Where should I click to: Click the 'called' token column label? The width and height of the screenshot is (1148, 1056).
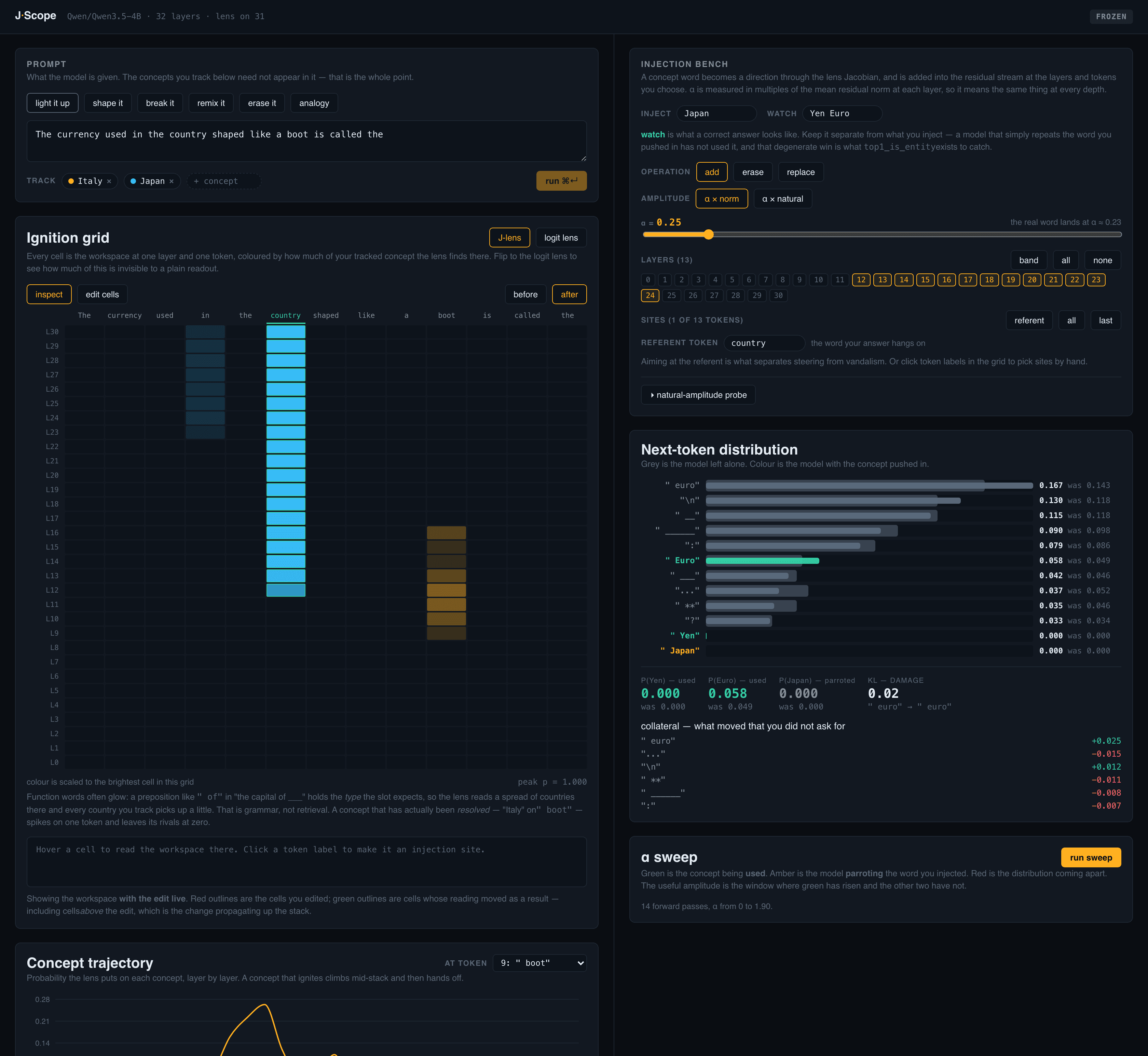click(x=527, y=315)
